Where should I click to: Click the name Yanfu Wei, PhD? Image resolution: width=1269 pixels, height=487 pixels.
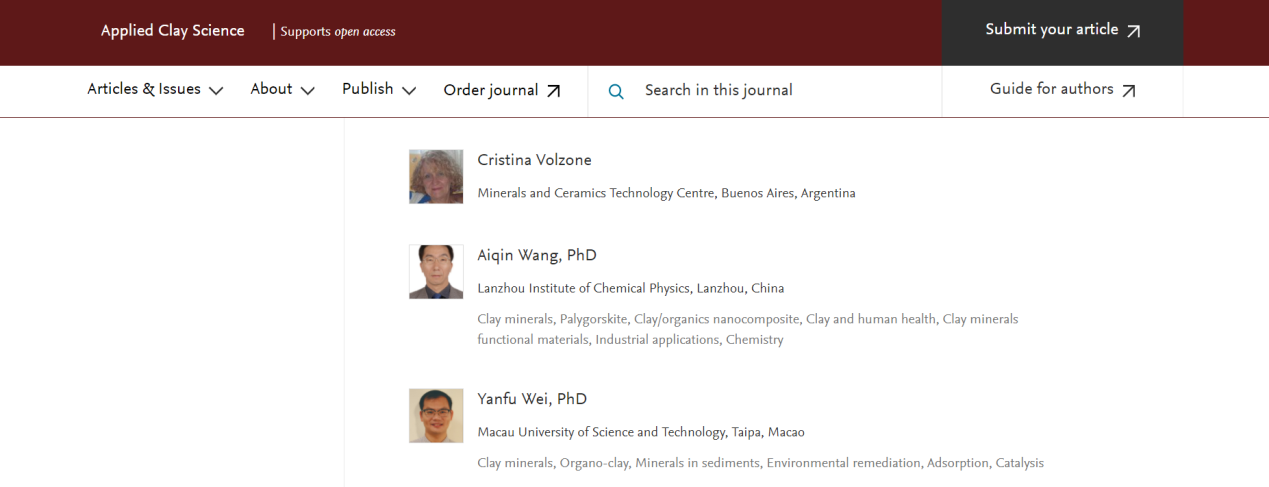(532, 399)
